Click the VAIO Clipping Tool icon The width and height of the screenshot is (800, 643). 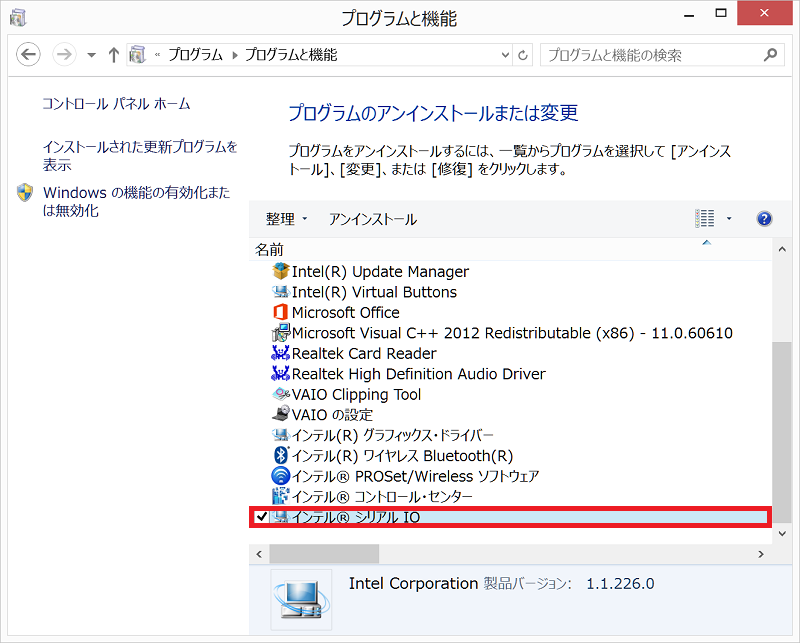click(281, 394)
